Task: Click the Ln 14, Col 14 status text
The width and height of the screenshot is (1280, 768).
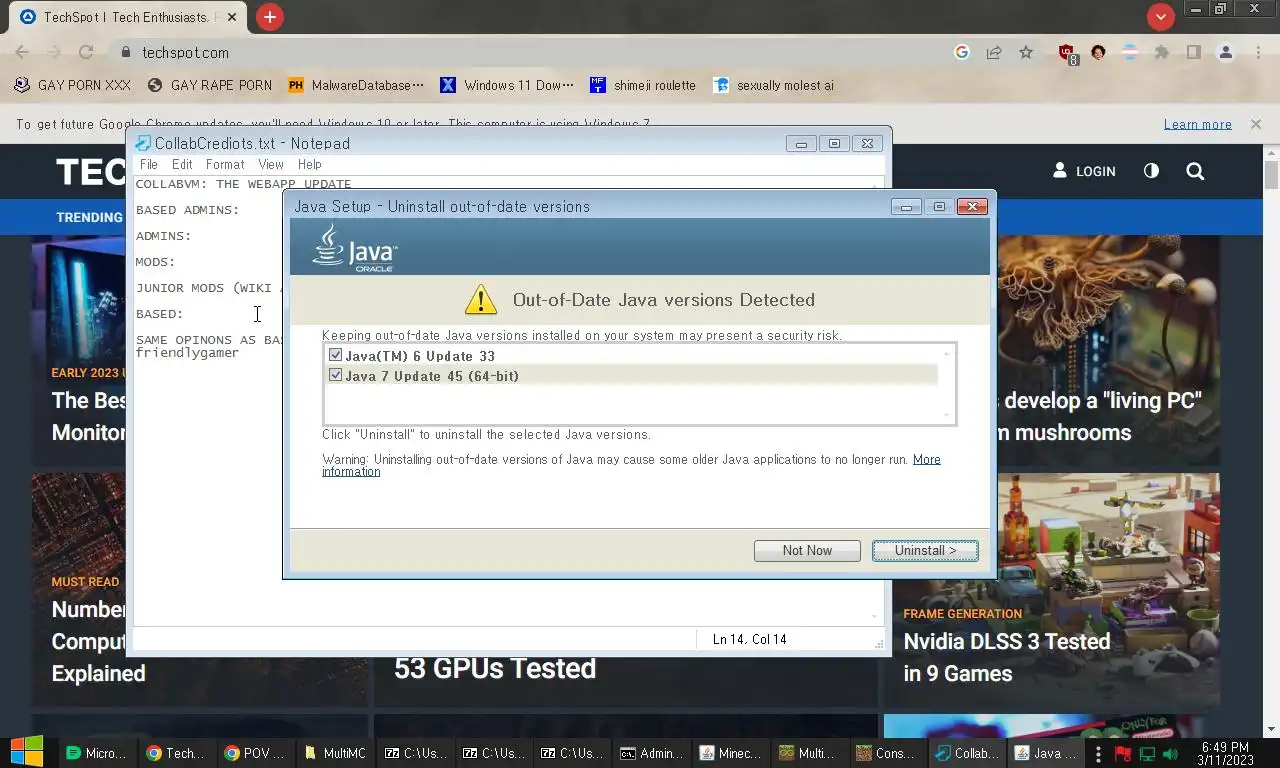Action: (749, 639)
